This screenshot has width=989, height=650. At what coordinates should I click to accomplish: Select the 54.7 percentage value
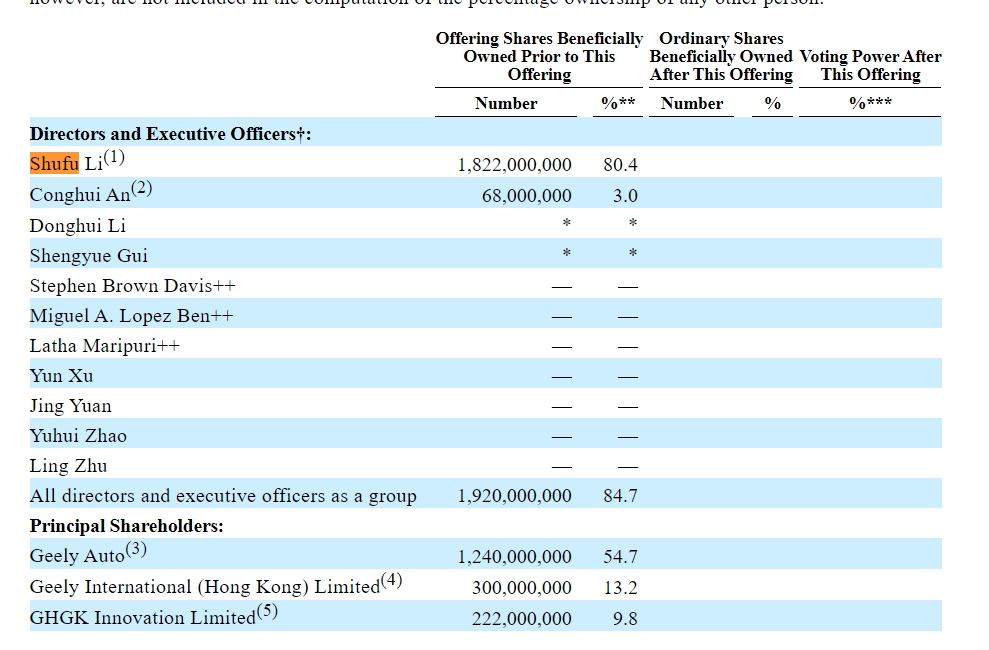click(x=620, y=557)
